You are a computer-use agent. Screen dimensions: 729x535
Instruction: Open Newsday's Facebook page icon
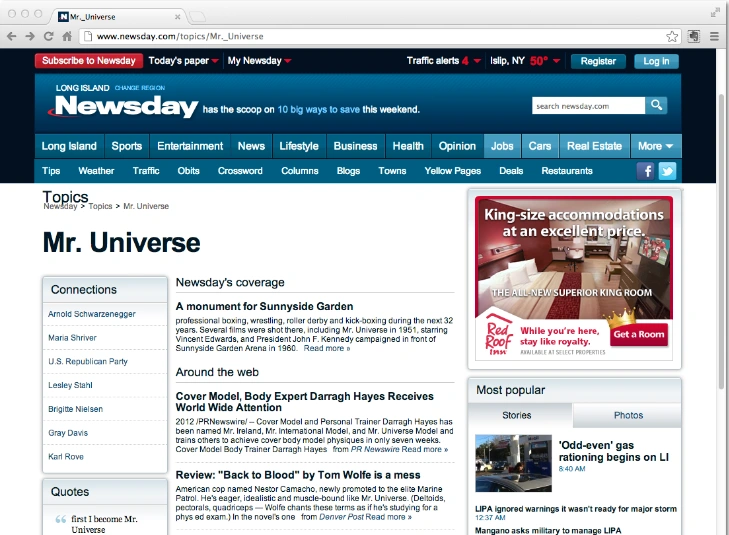pos(646,171)
